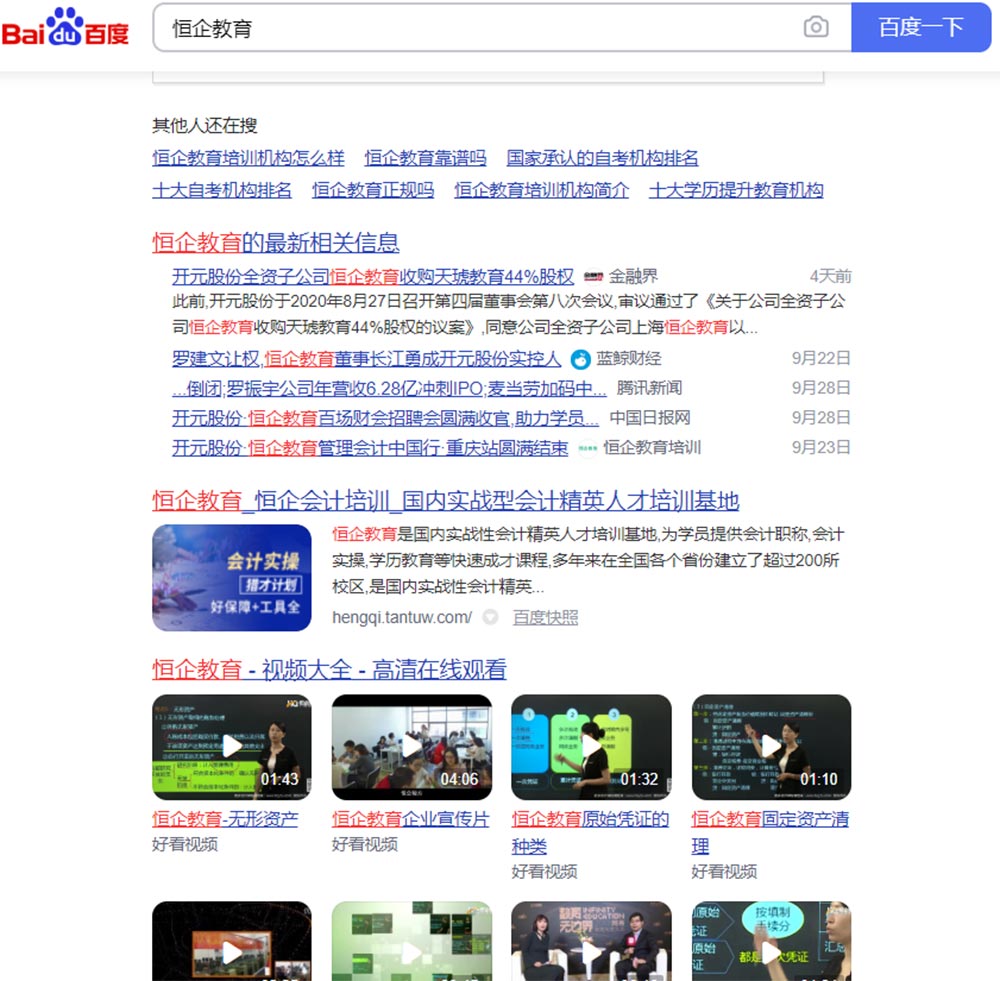Open related search 十大自考机构排名

tap(222, 190)
